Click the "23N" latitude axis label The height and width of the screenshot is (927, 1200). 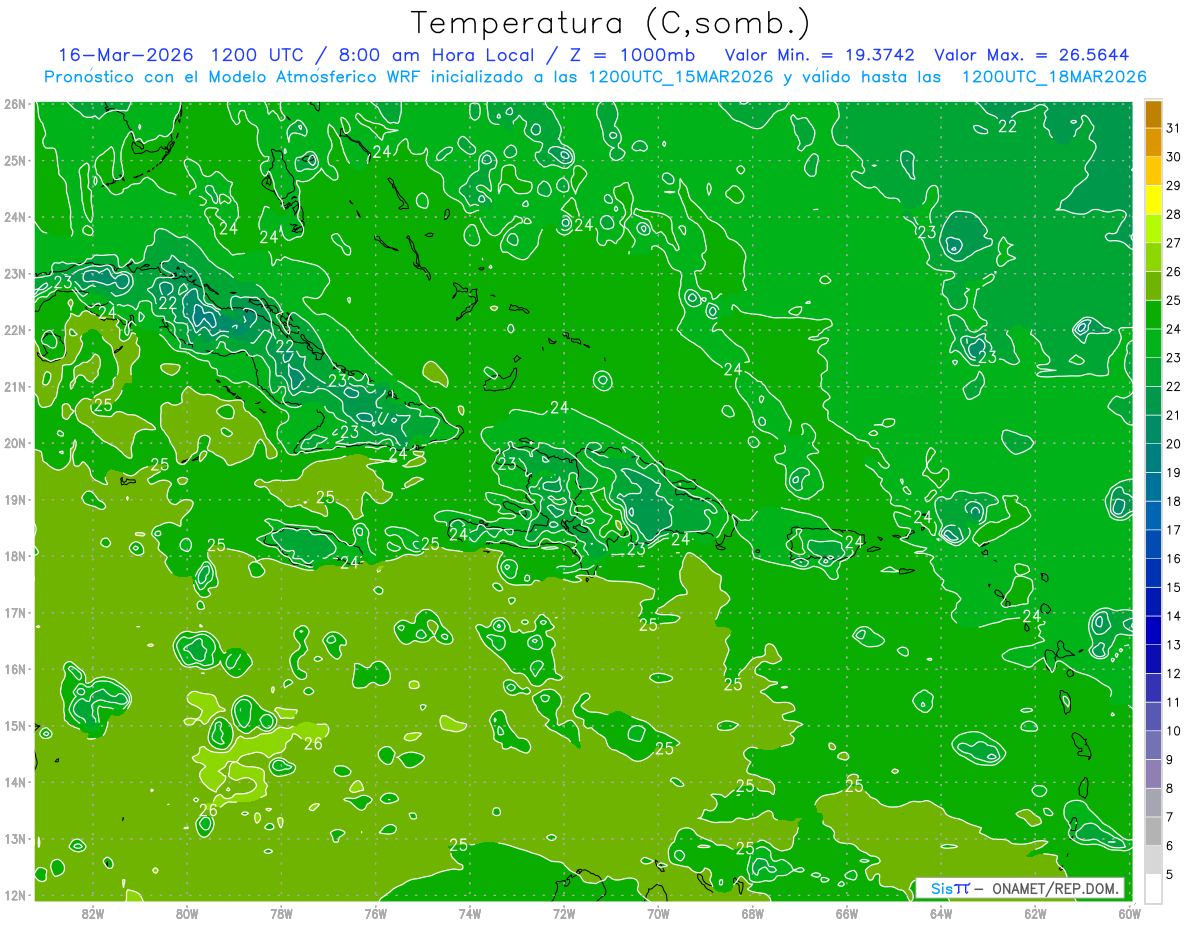[x=14, y=274]
